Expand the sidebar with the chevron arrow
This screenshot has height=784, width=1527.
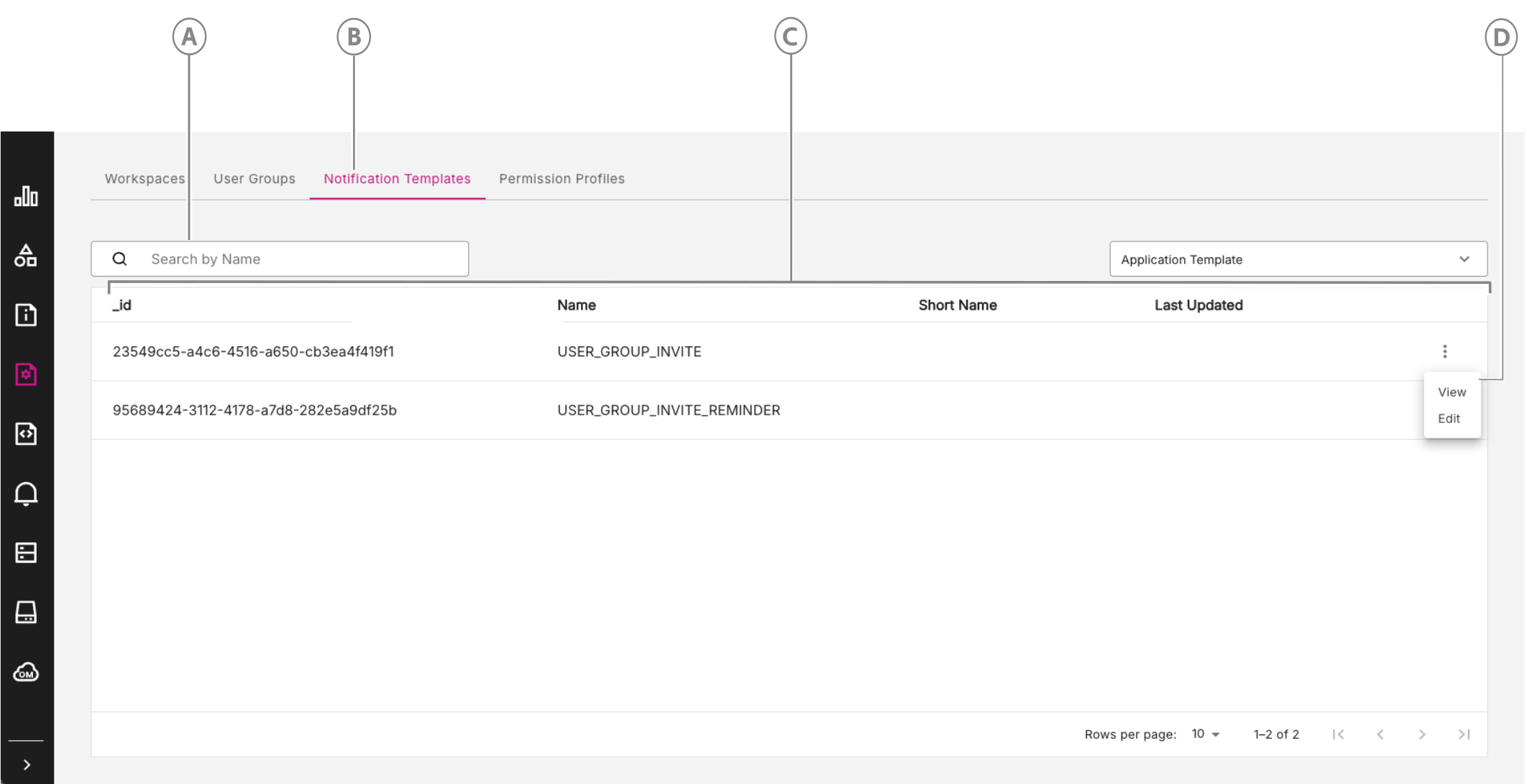[x=27, y=765]
